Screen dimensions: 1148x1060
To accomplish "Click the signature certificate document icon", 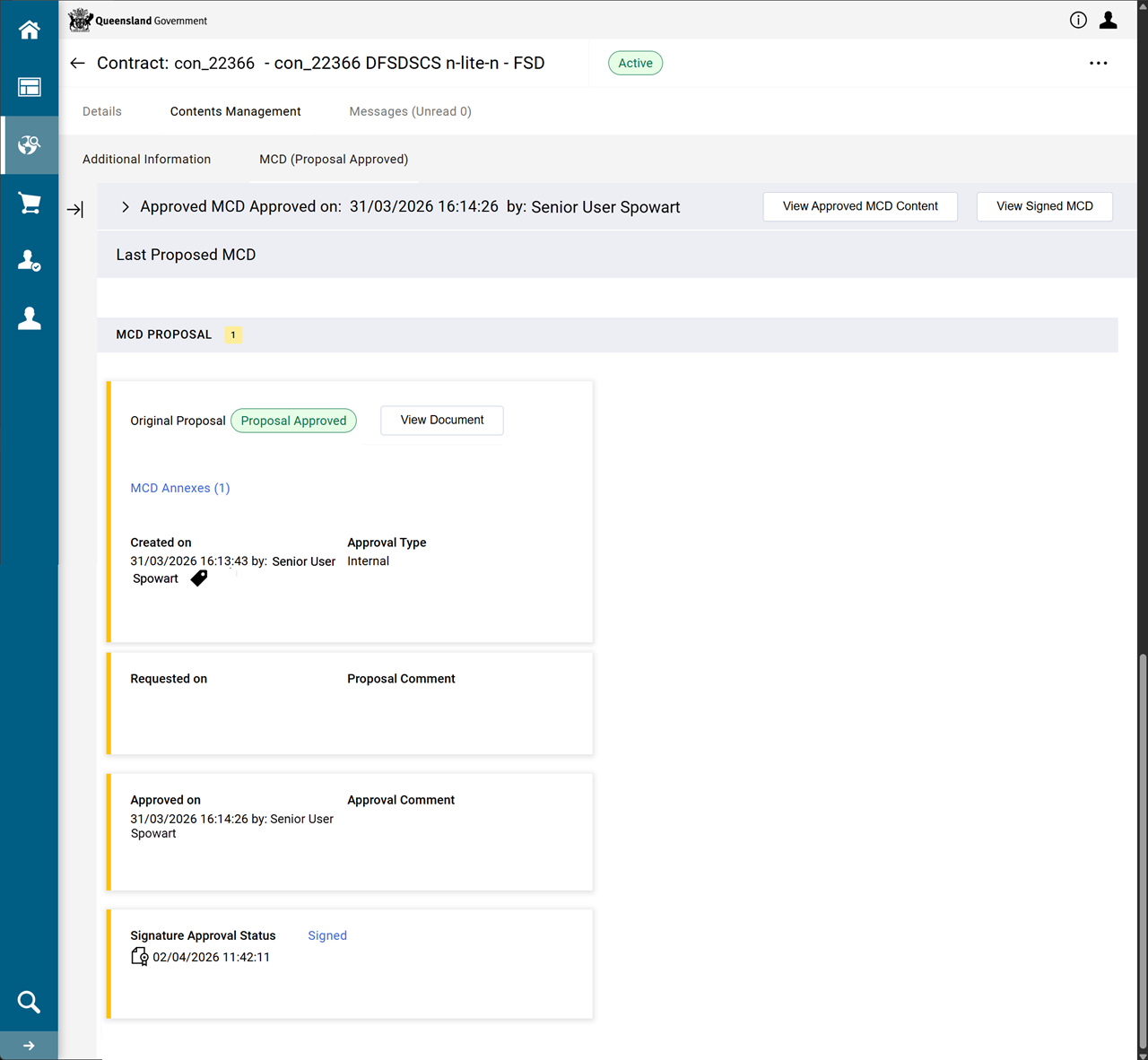I will pyautogui.click(x=139, y=957).
